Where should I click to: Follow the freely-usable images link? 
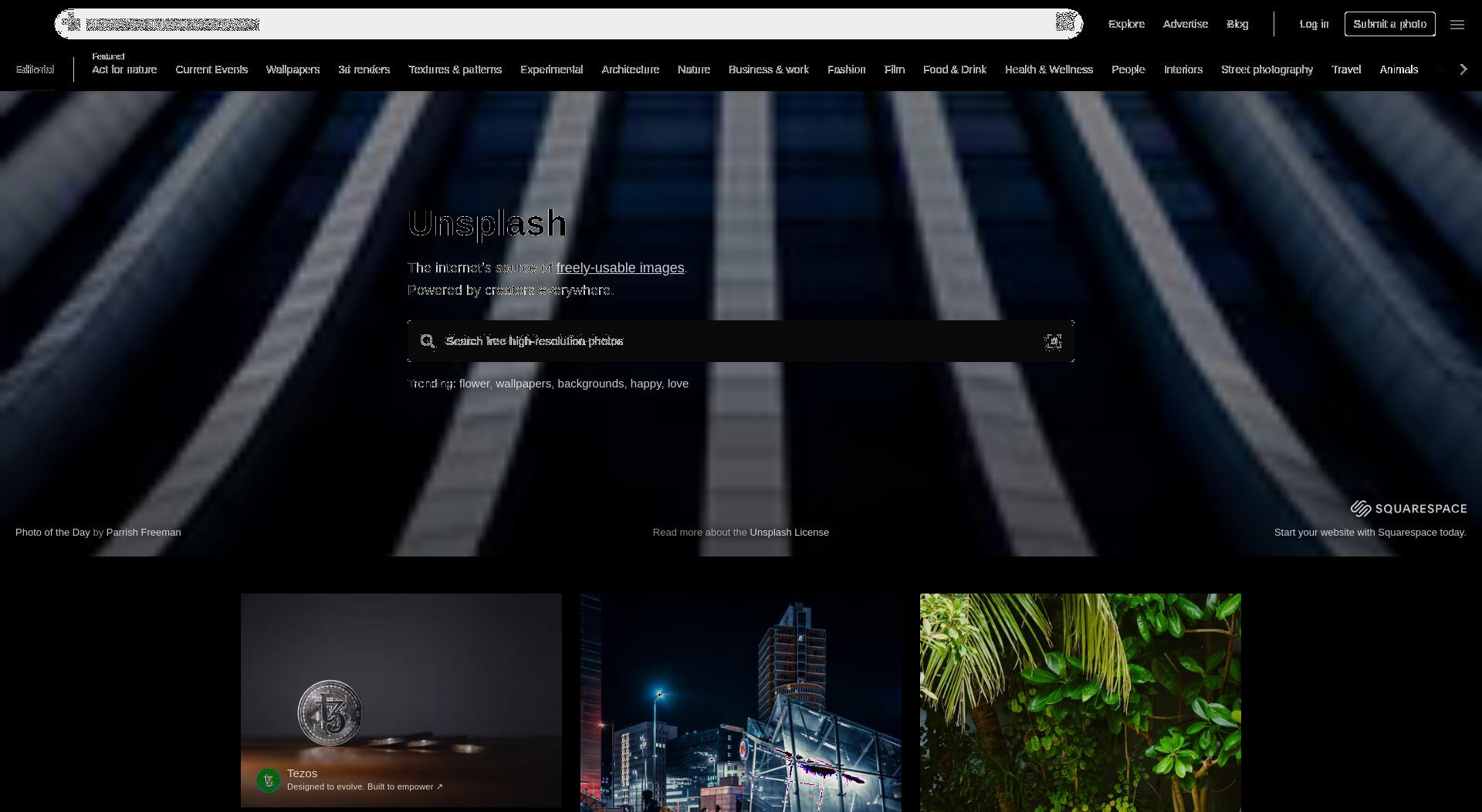(x=621, y=268)
